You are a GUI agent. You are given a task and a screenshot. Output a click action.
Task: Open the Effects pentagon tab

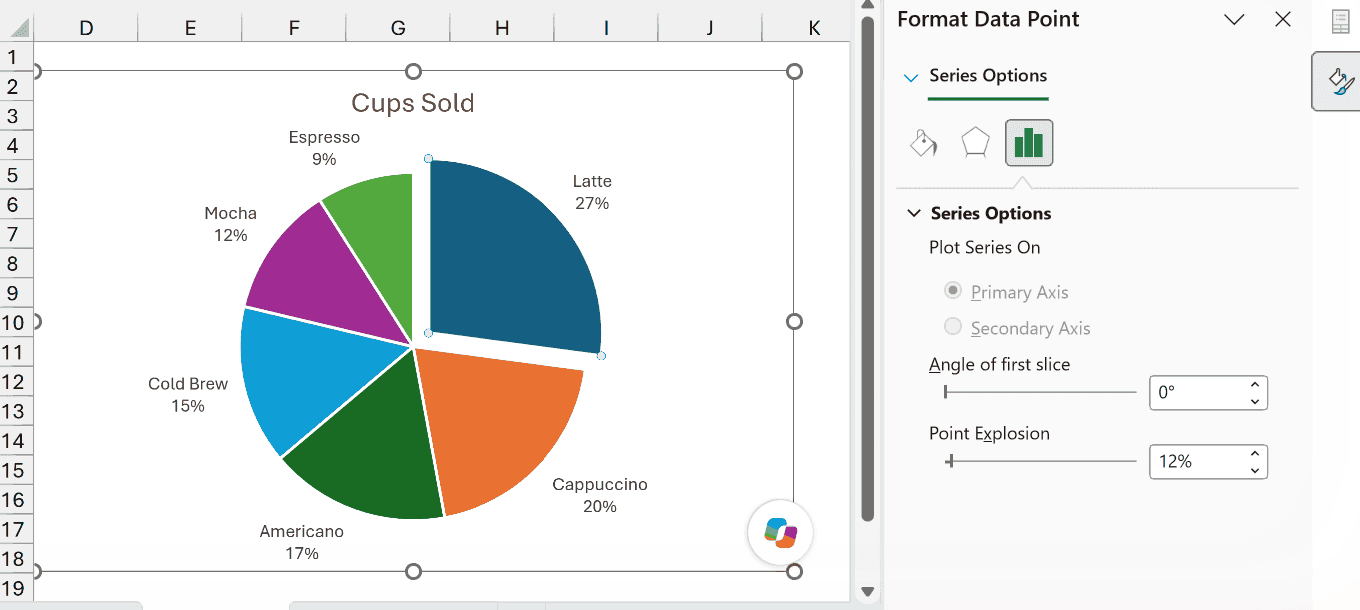(975, 143)
